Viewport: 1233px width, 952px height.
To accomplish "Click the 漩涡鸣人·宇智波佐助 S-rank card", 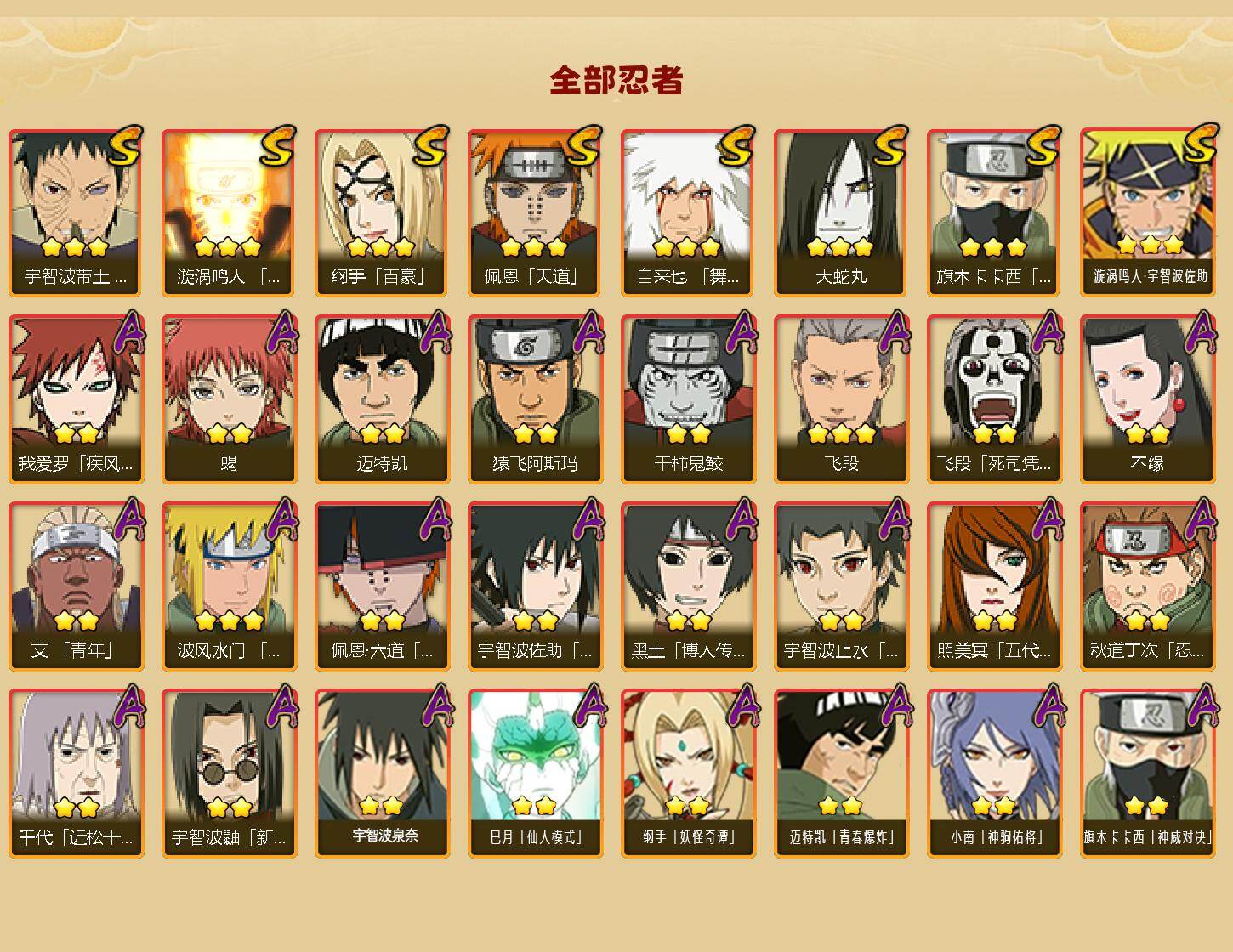I will pyautogui.click(x=1147, y=212).
